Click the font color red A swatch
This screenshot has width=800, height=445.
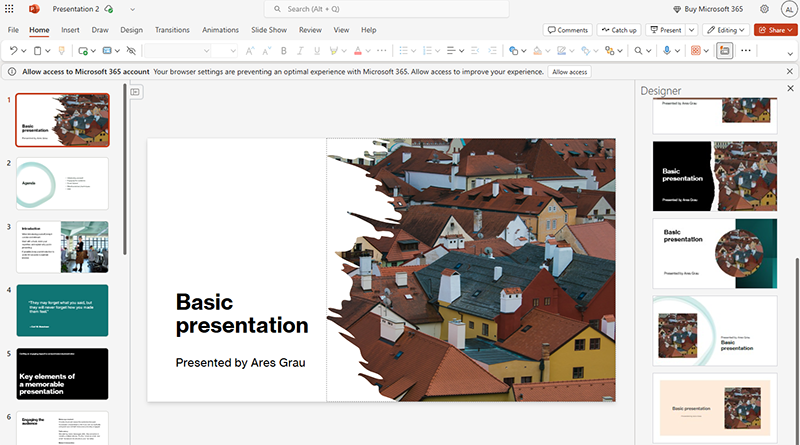[359, 50]
